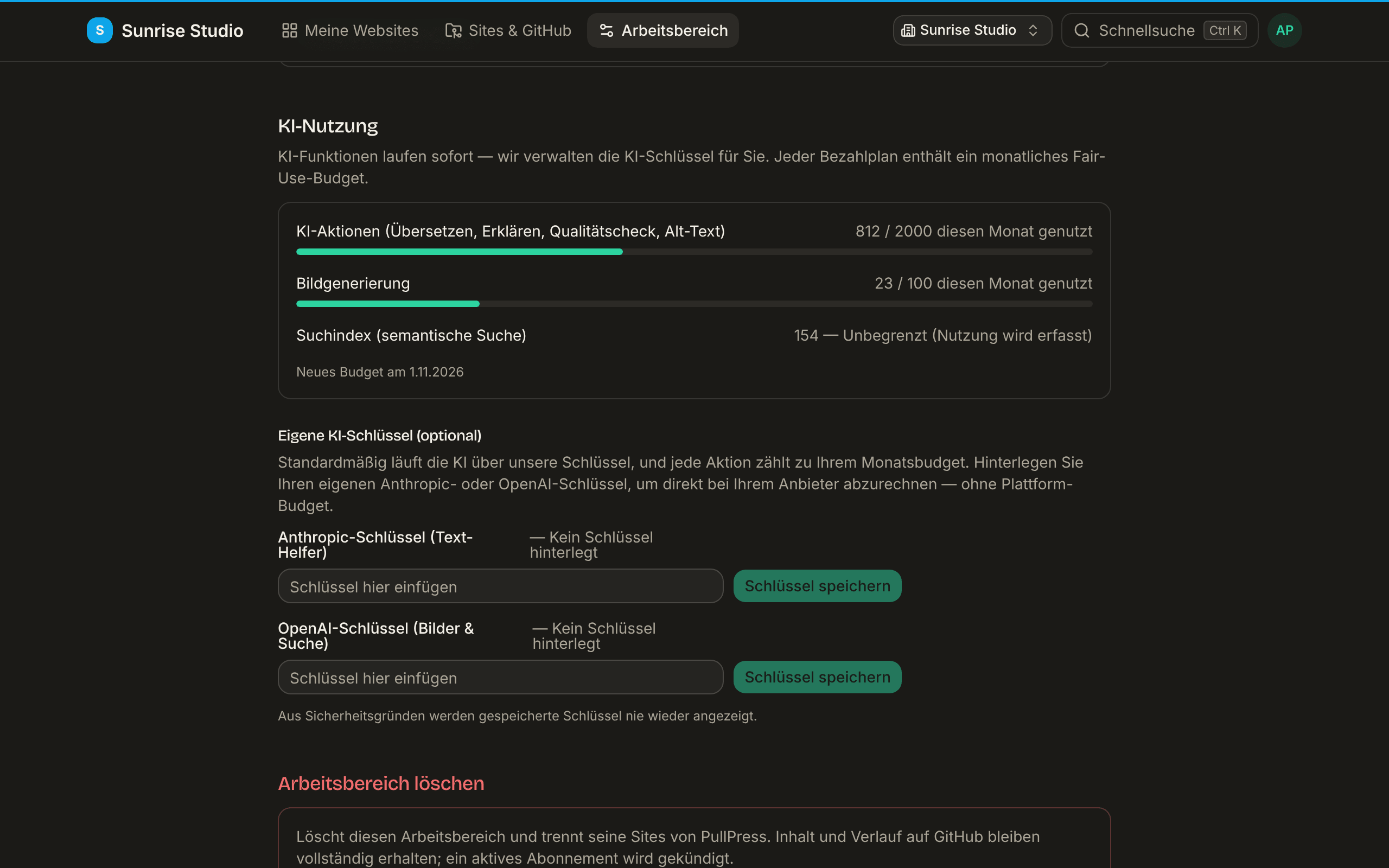Image resolution: width=1389 pixels, height=868 pixels.
Task: Click the magnifier icon in Schnellsuche
Action: coord(1082,30)
